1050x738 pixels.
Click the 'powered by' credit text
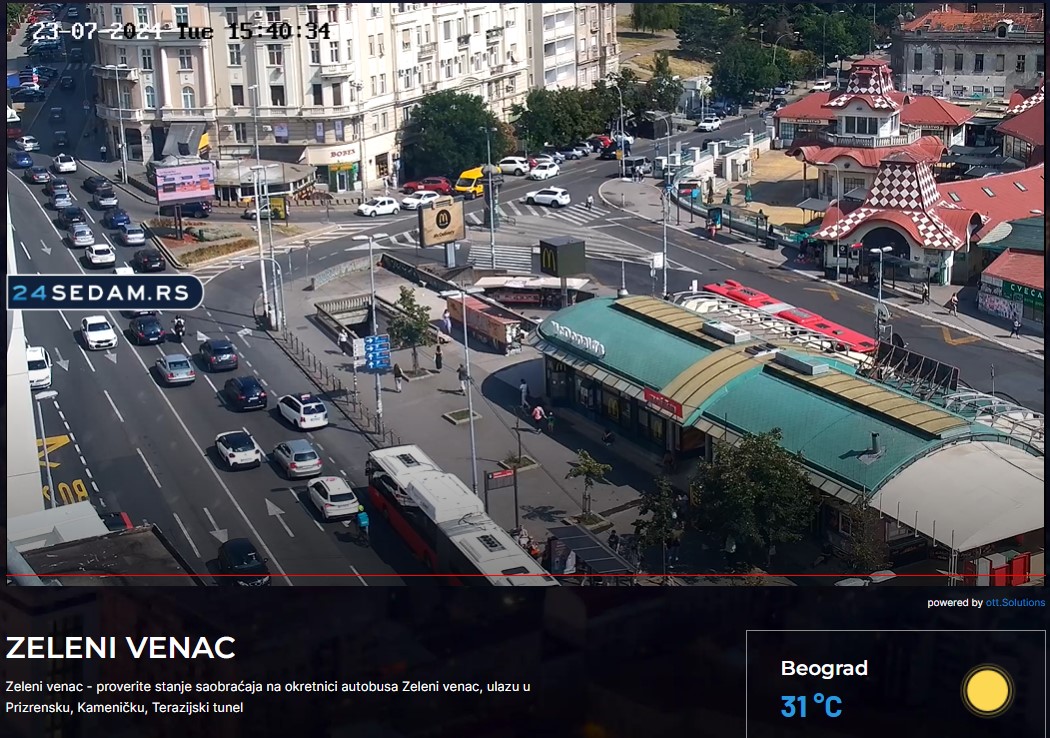click(x=954, y=603)
